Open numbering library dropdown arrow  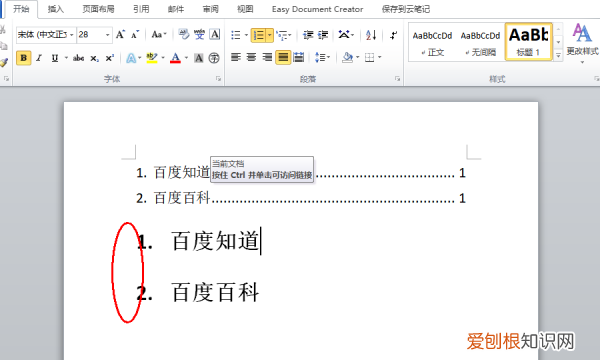click(x=270, y=35)
